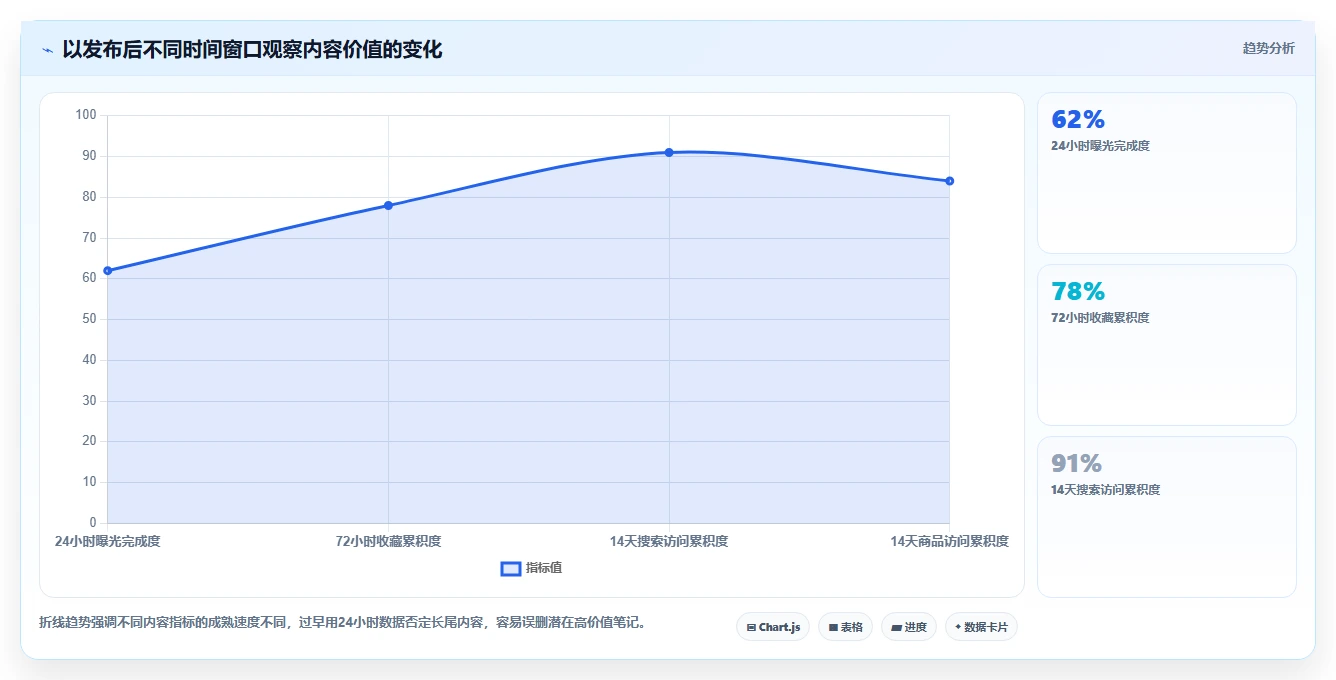Select the 表格 tag chip
The width and height of the screenshot is (1336, 680).
click(x=845, y=627)
